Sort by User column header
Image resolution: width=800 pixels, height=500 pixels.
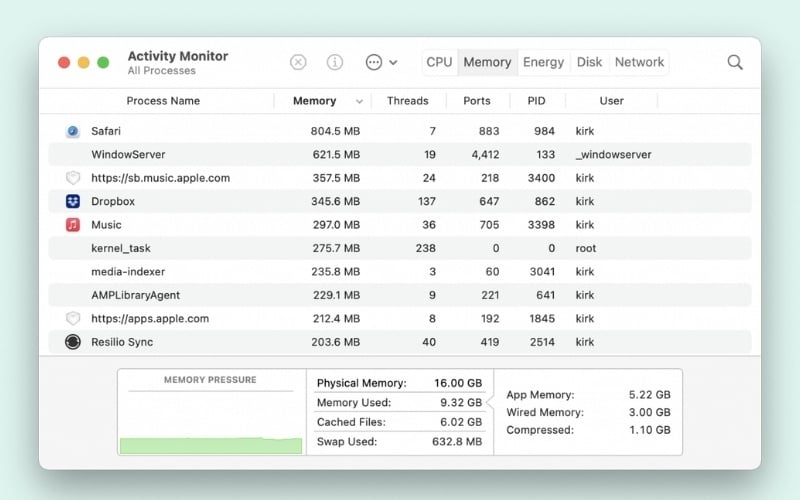611,101
